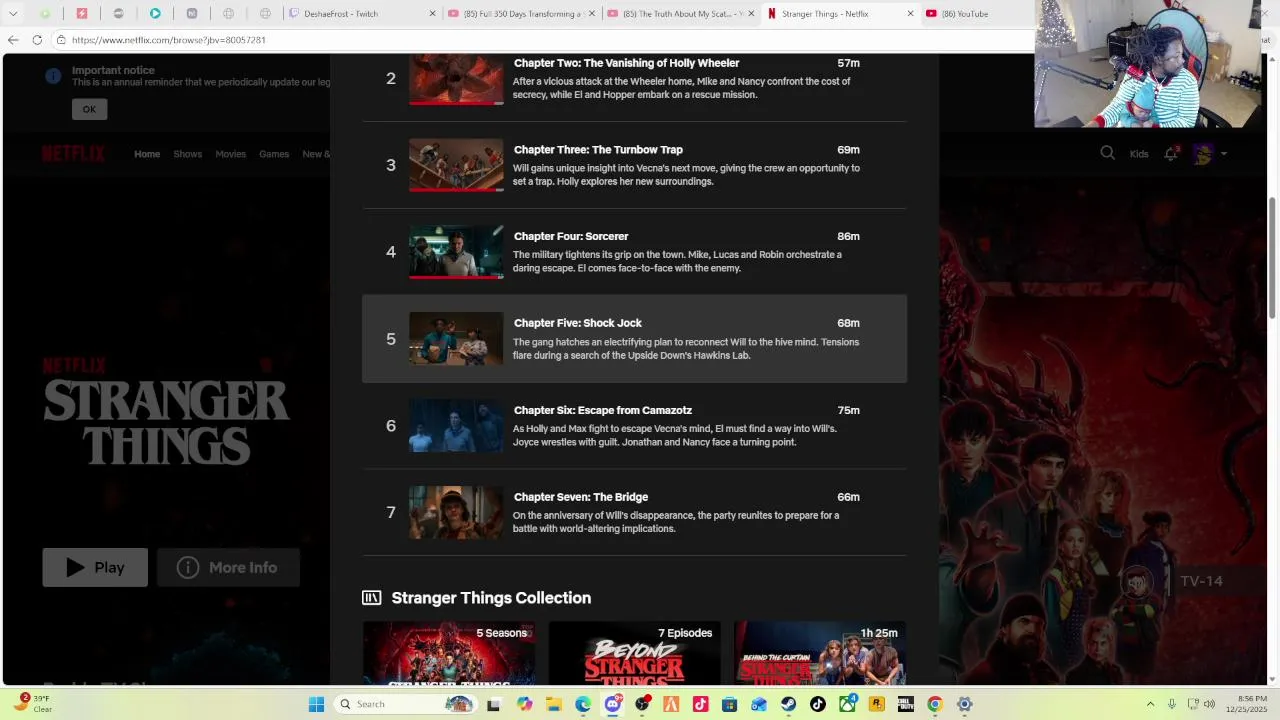Click the Netflix Games nav item
The width and height of the screenshot is (1280, 720).
click(274, 154)
